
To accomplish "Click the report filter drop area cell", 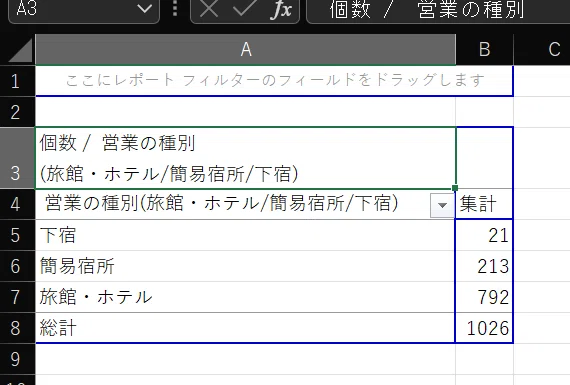I will (x=274, y=81).
